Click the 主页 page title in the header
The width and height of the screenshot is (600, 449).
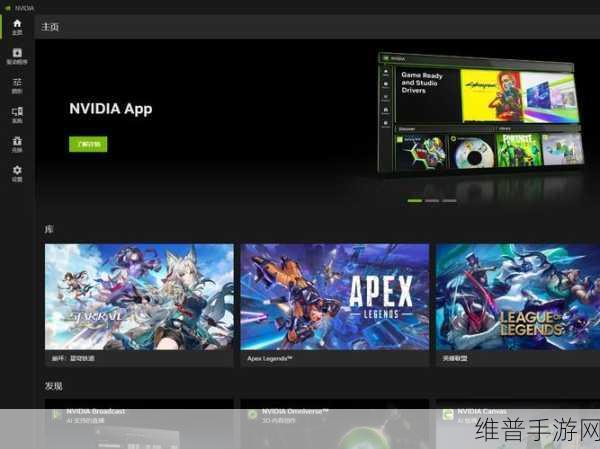(x=50, y=27)
